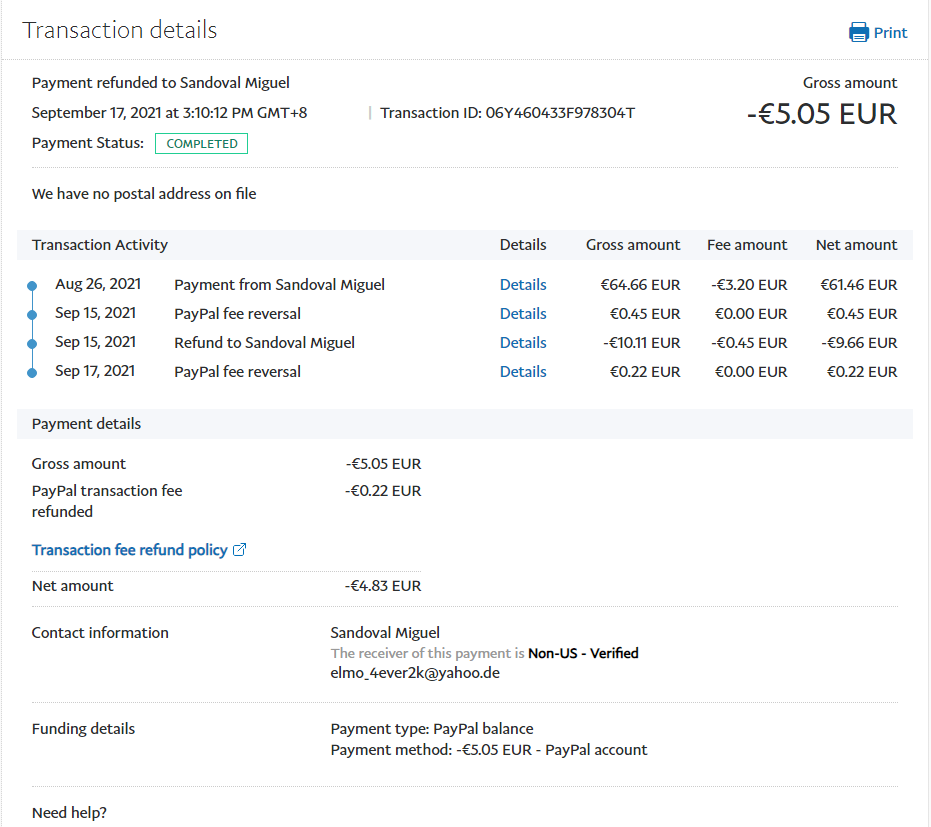Click the COMPLETED status badge
Screen dimensions: 931x827
pos(201,144)
